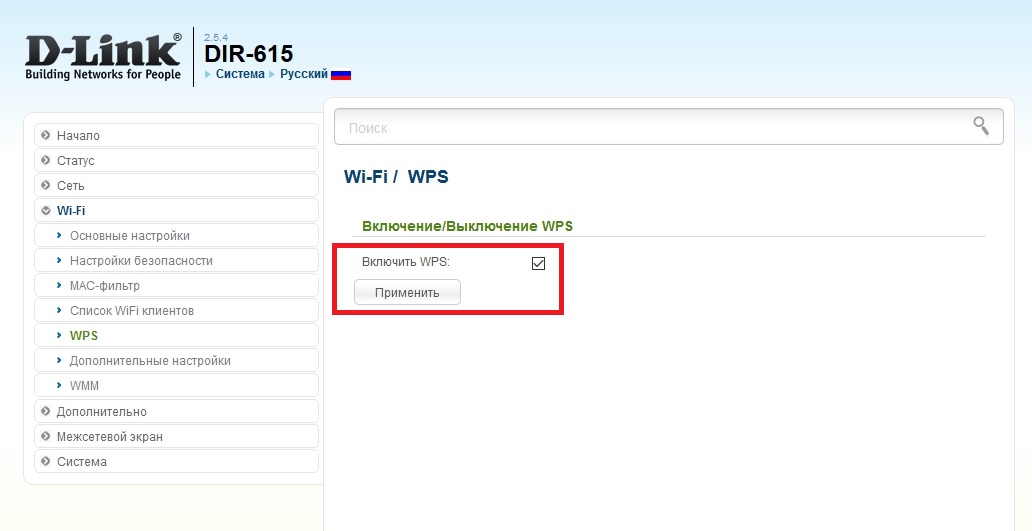Expand the Дополнительно menu section
The height and width of the screenshot is (531, 1032).
click(101, 412)
